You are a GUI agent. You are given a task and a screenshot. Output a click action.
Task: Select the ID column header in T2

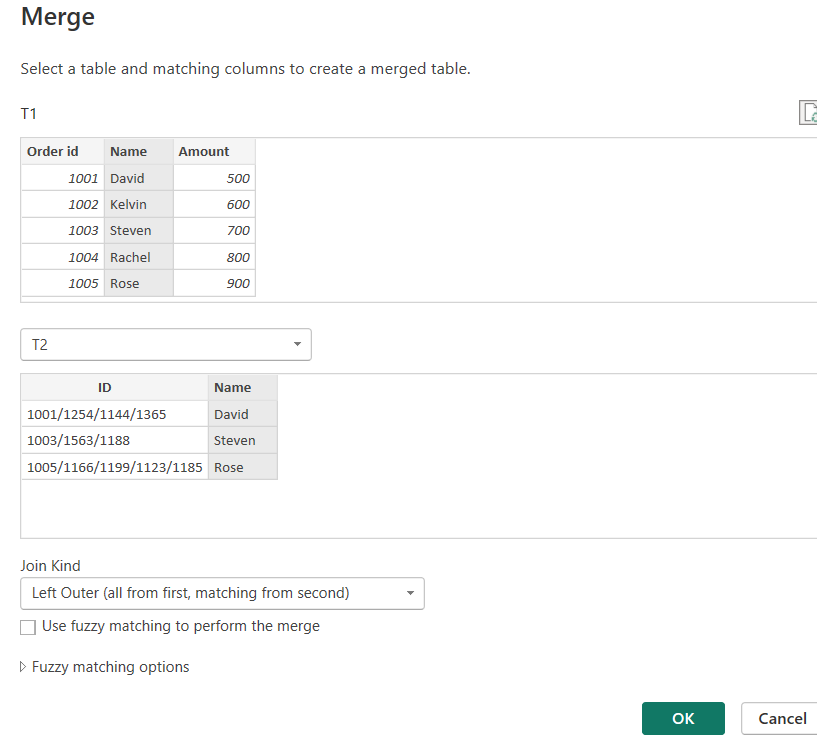(x=115, y=388)
